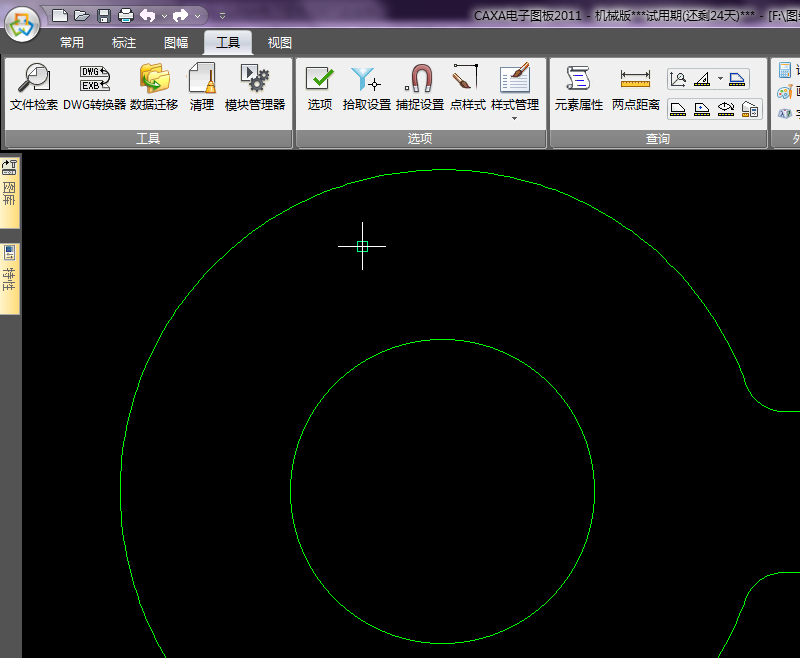Switch to the 图幅 ribbon tab
This screenshot has width=800, height=658.
point(176,43)
